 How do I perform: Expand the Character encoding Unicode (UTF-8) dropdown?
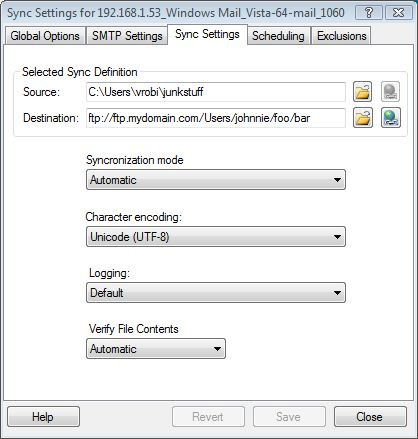click(216, 237)
